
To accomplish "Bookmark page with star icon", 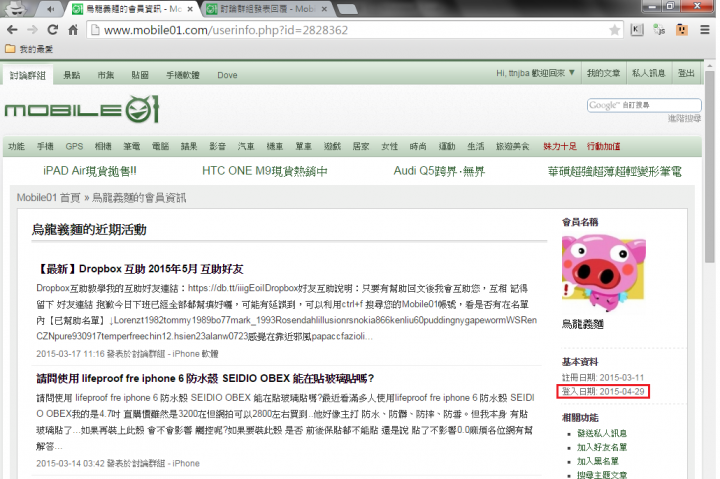I will tap(614, 30).
